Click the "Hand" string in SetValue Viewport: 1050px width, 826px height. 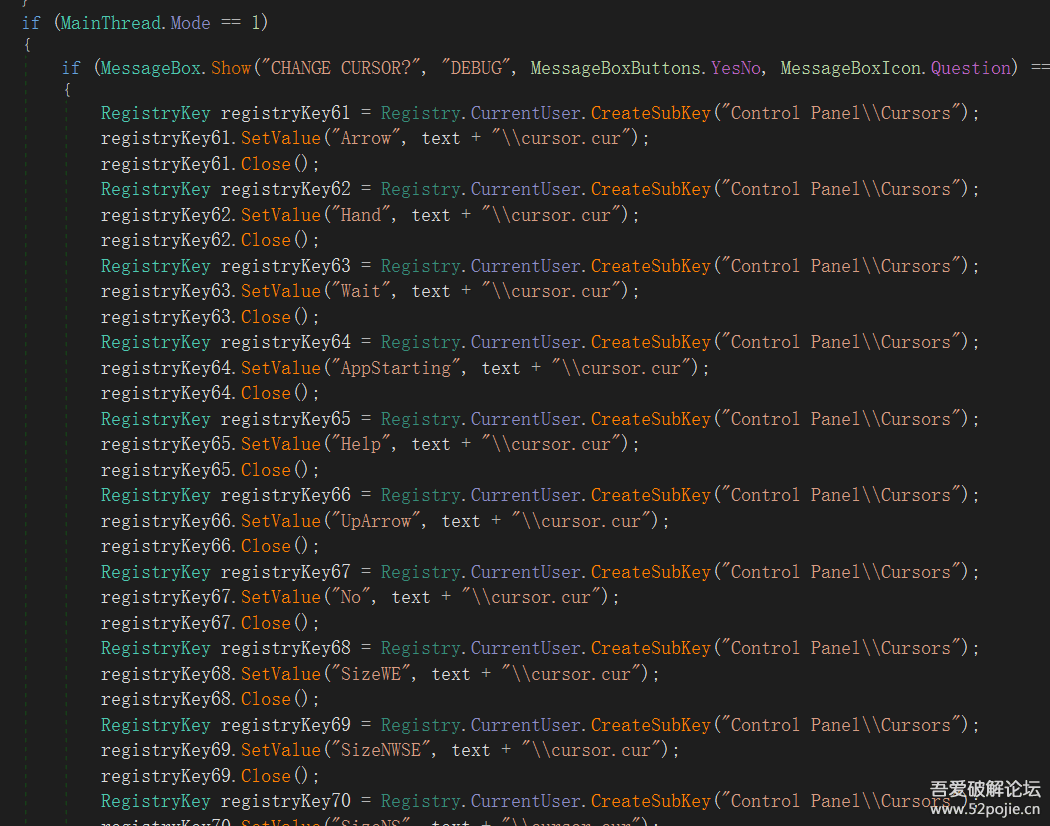tap(361, 215)
